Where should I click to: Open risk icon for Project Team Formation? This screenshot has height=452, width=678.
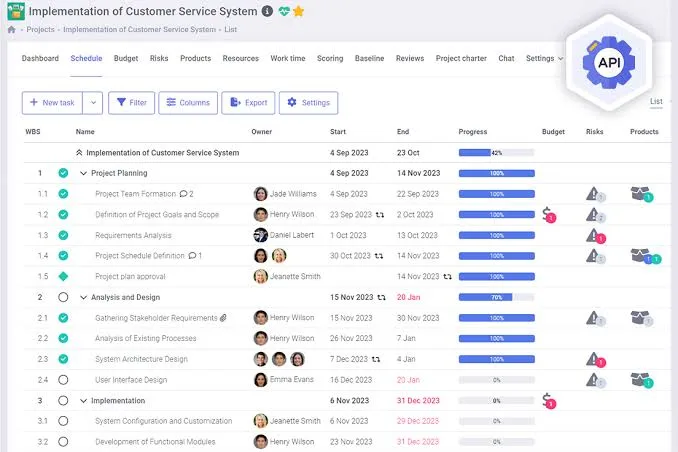[x=595, y=194]
